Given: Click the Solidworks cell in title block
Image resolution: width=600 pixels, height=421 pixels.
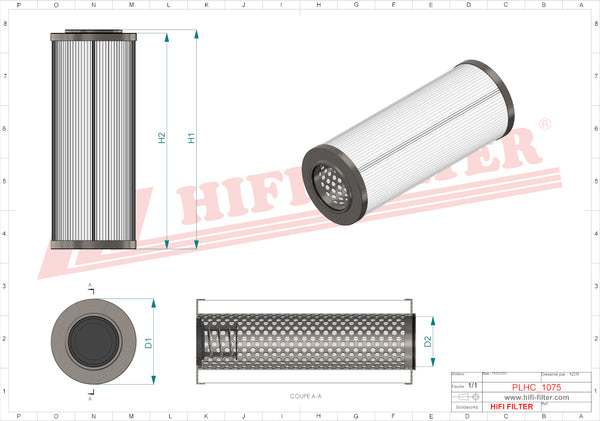Looking at the screenshot, I should [467, 407].
